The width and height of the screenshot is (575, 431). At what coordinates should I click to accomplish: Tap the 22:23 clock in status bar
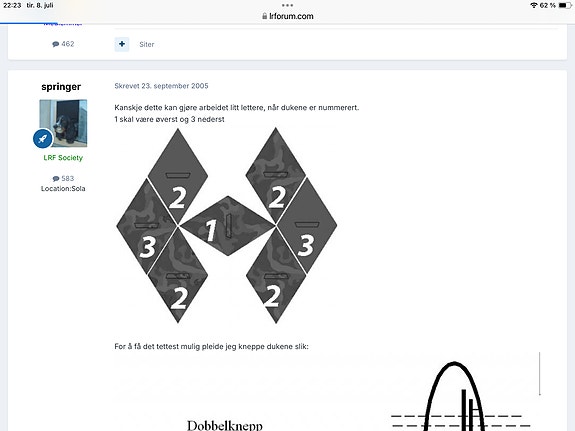click(x=12, y=5)
